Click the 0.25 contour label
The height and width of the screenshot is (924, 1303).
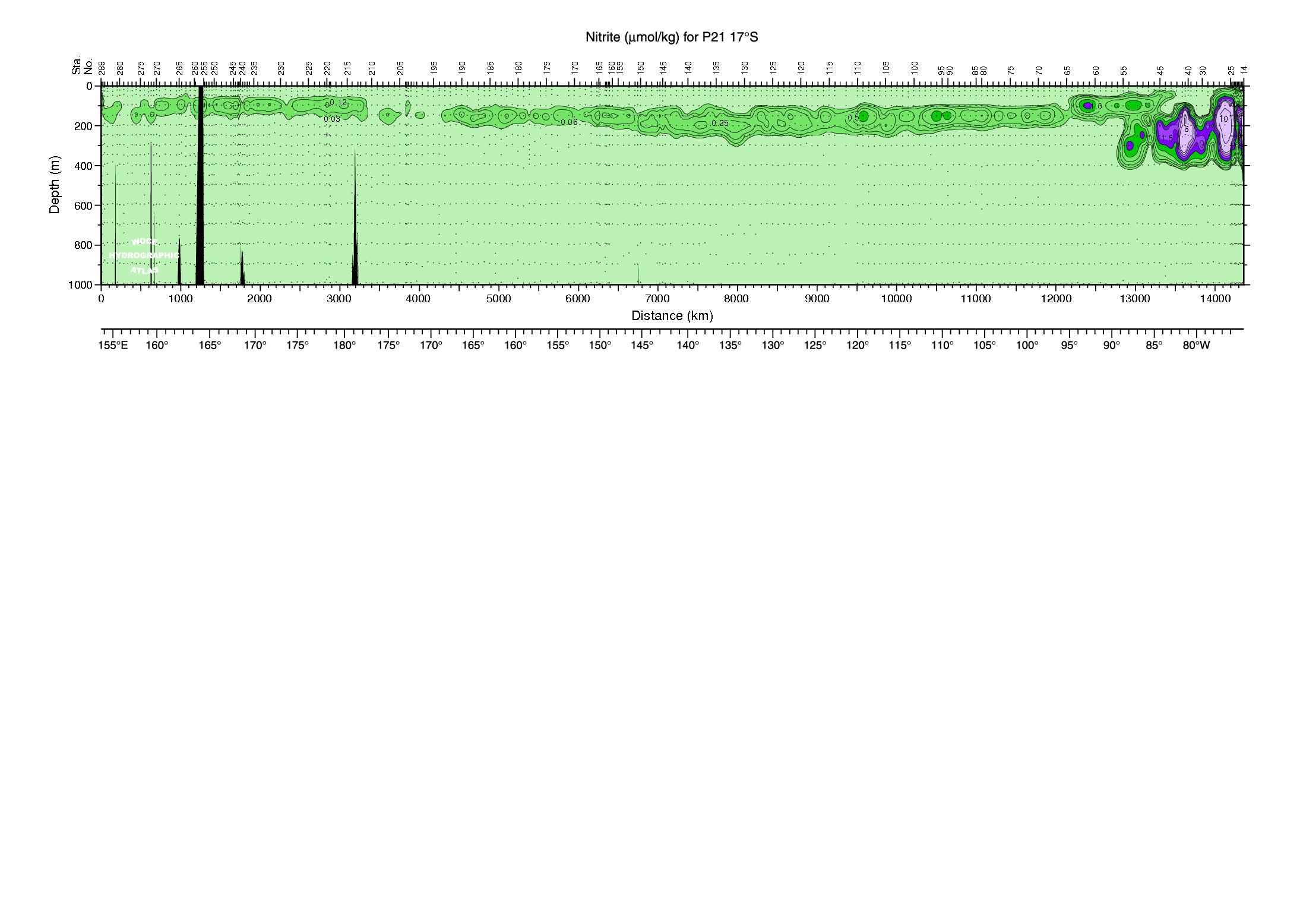point(720,124)
